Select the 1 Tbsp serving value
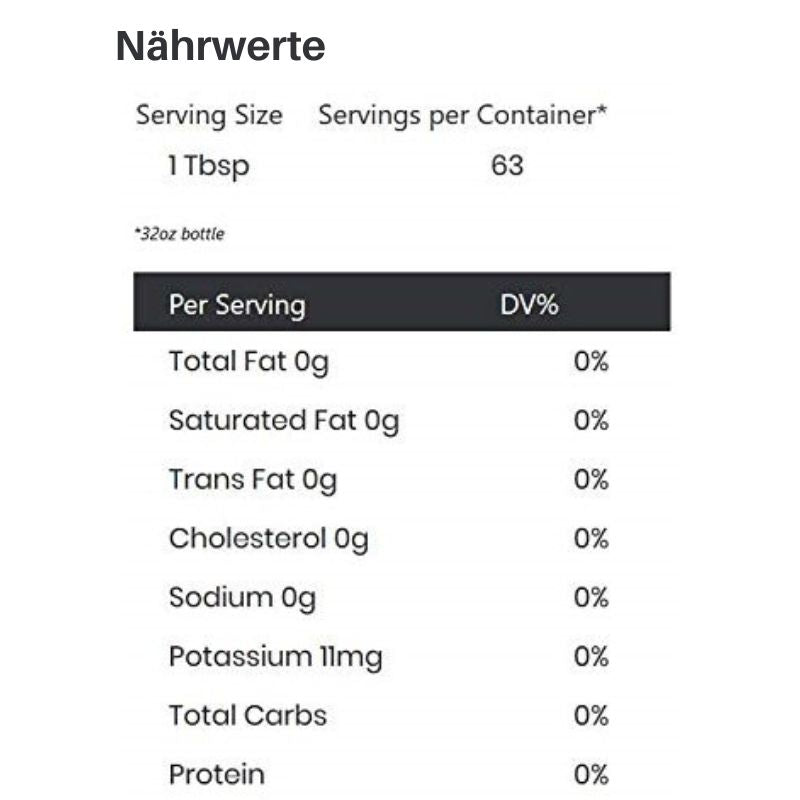The width and height of the screenshot is (800, 800). coord(209,166)
